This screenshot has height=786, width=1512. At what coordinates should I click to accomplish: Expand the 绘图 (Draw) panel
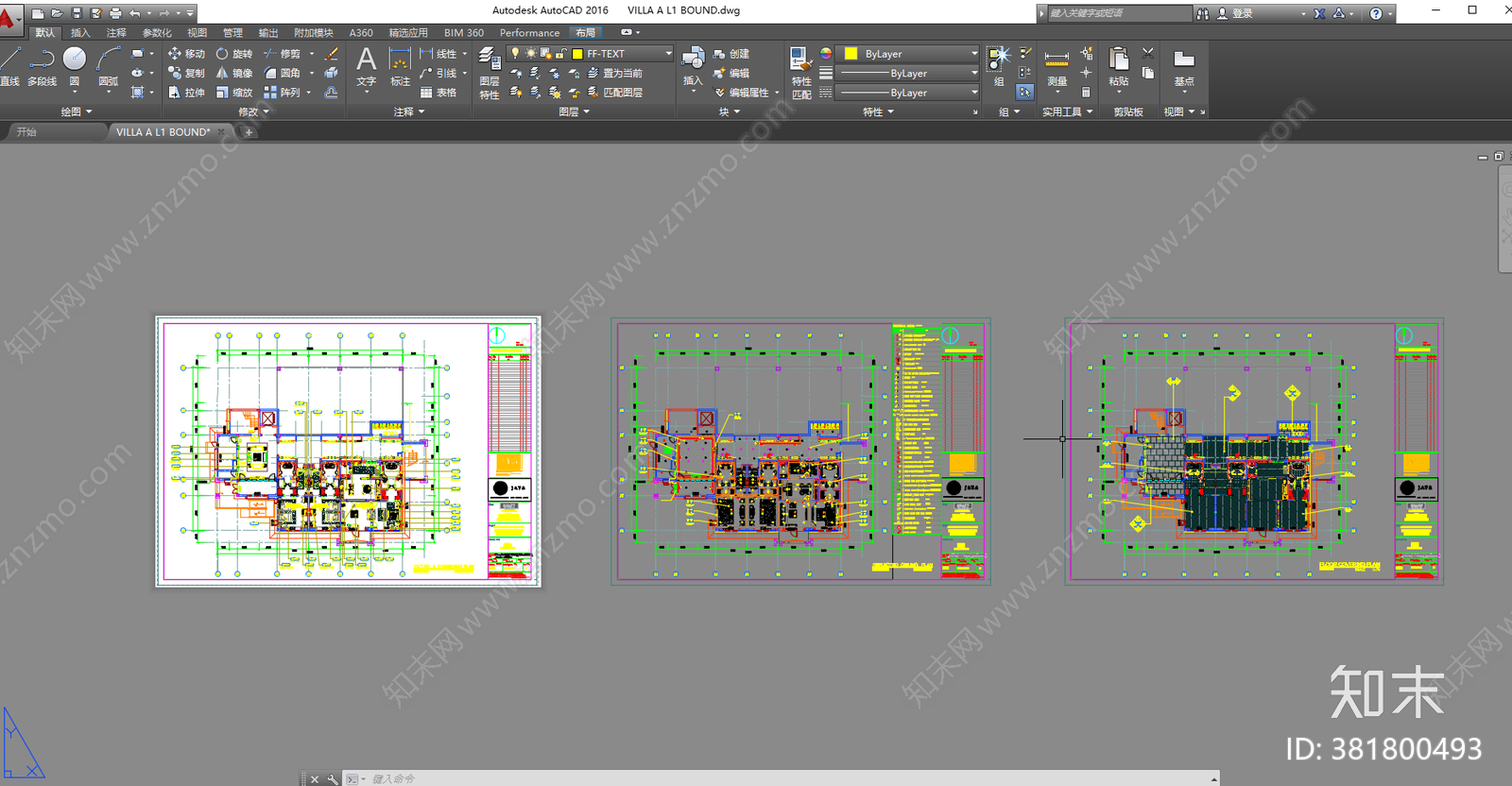click(77, 111)
